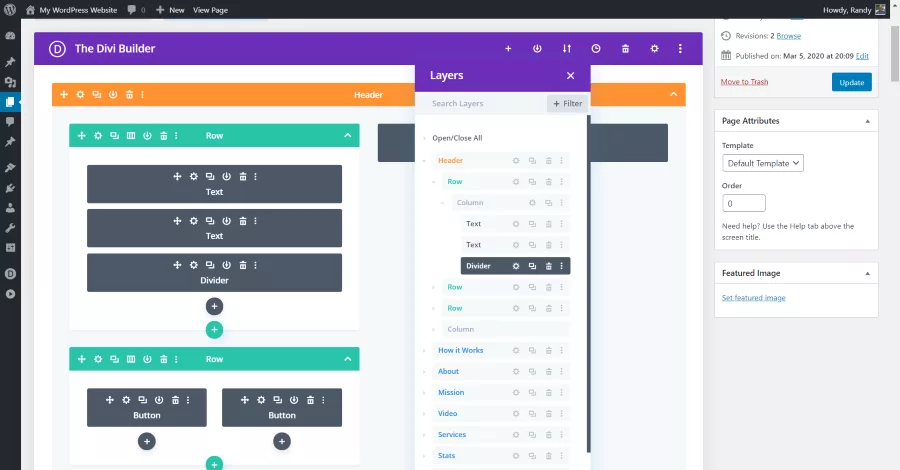Duplicate the Divider module in builder

[x=210, y=265]
